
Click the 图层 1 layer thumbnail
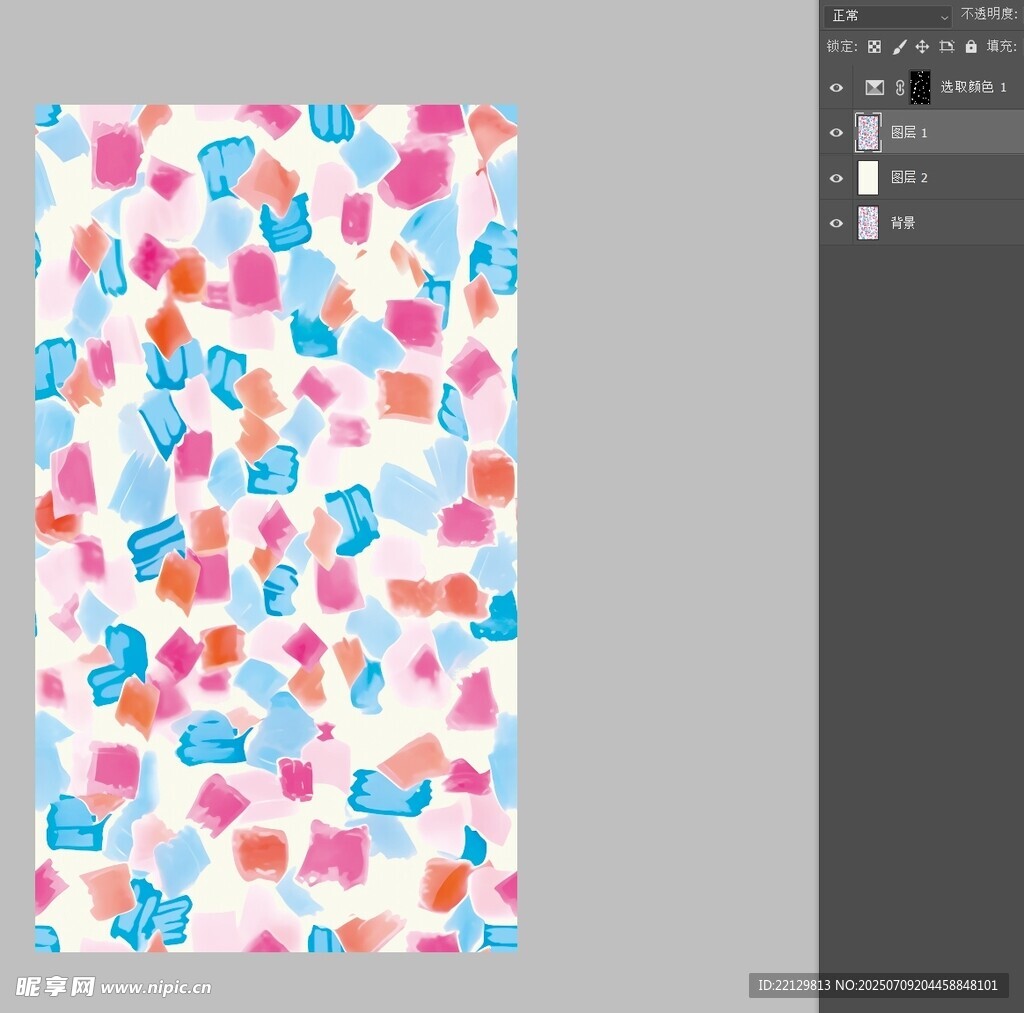click(x=868, y=133)
